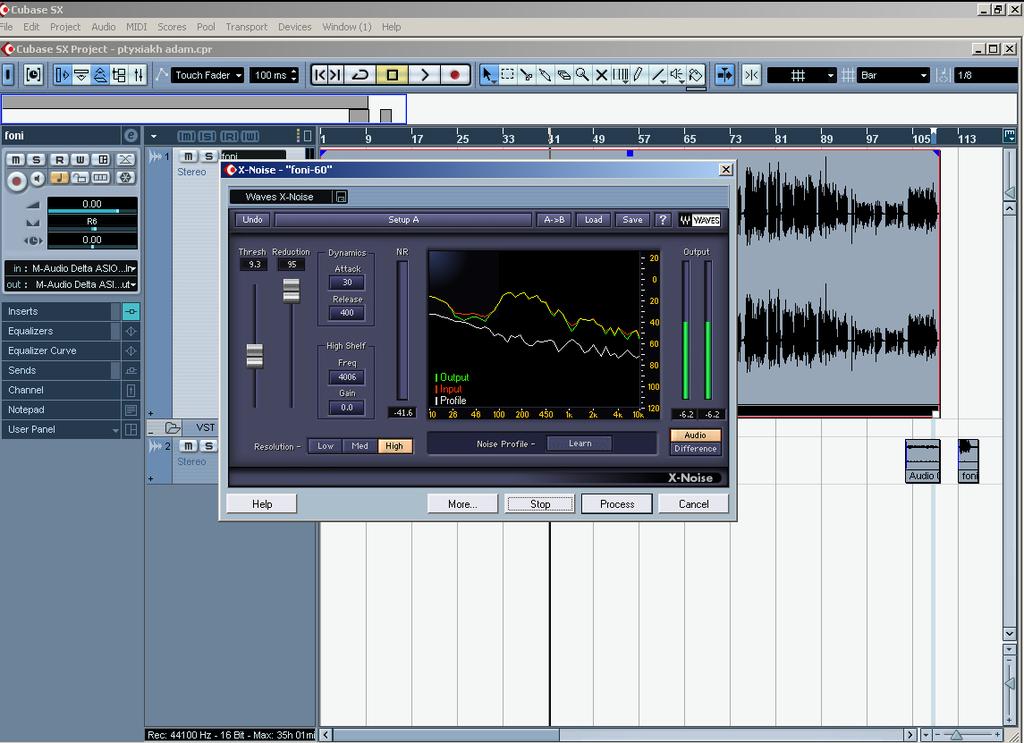Open the 1/8 quantize dropdown
1024x743 pixels.
pyautogui.click(x=986, y=75)
